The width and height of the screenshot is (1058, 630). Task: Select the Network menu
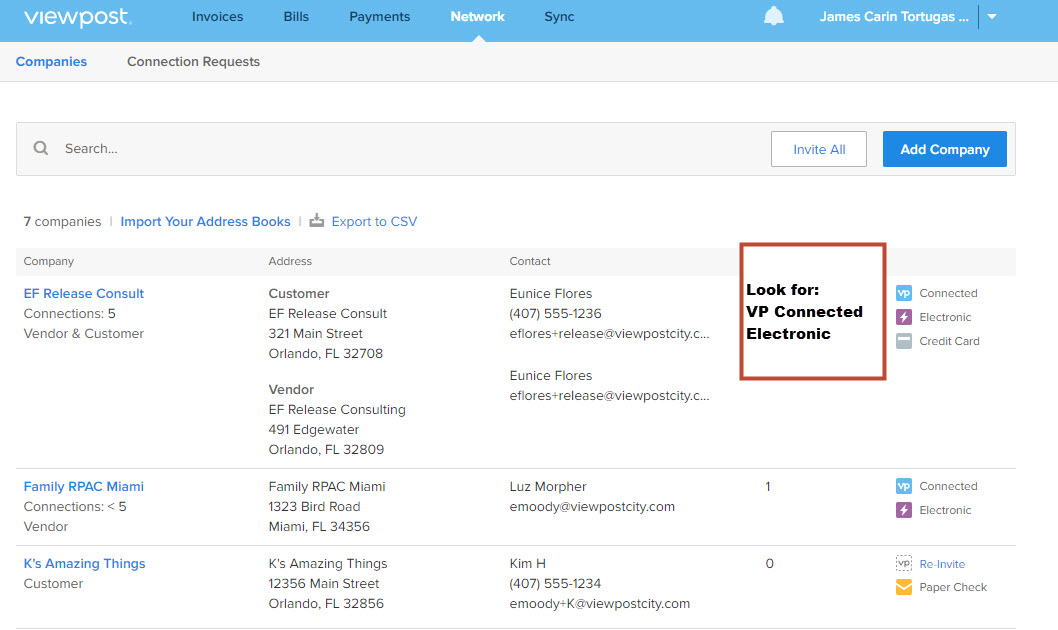coord(477,17)
